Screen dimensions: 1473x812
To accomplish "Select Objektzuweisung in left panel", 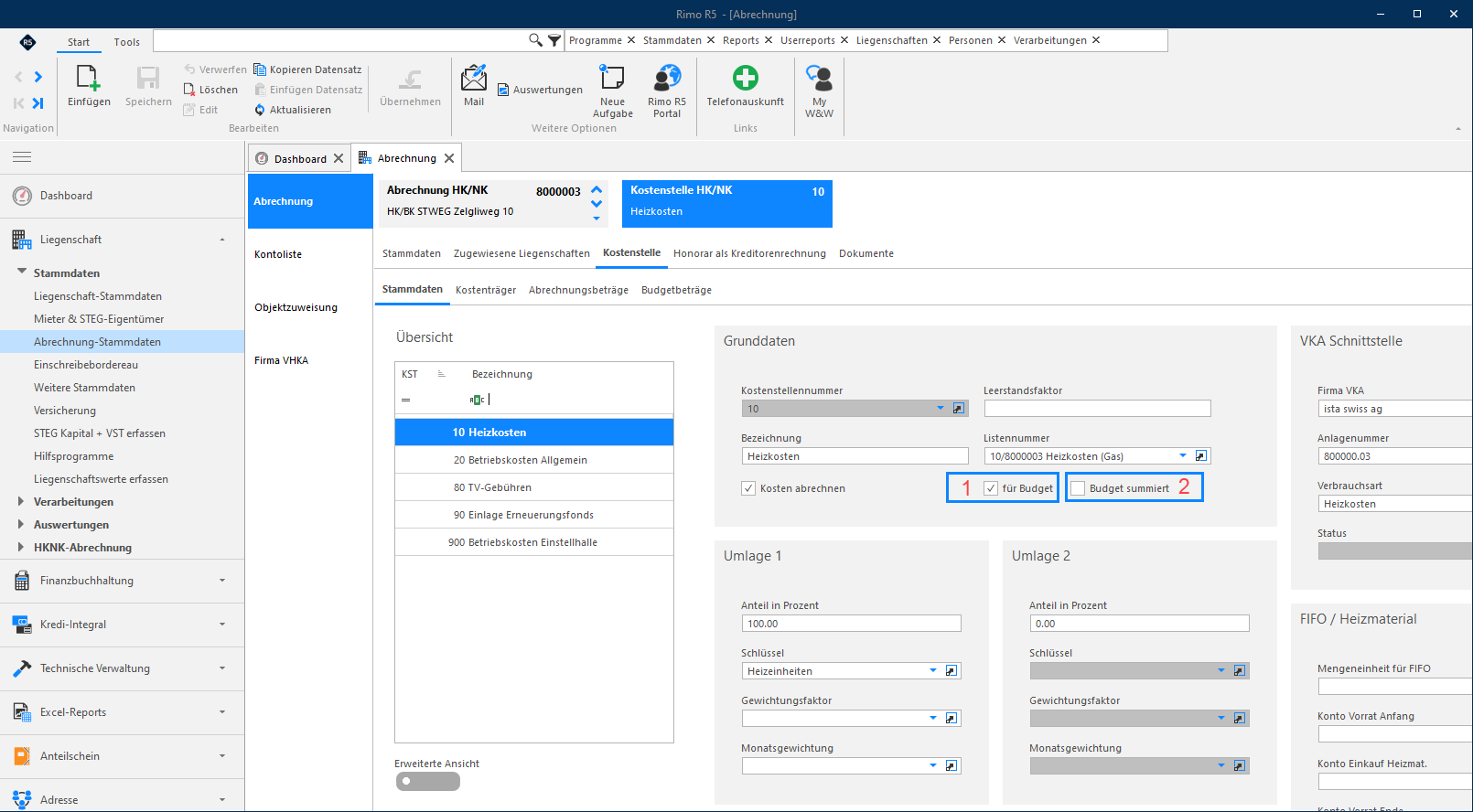I will tap(296, 307).
